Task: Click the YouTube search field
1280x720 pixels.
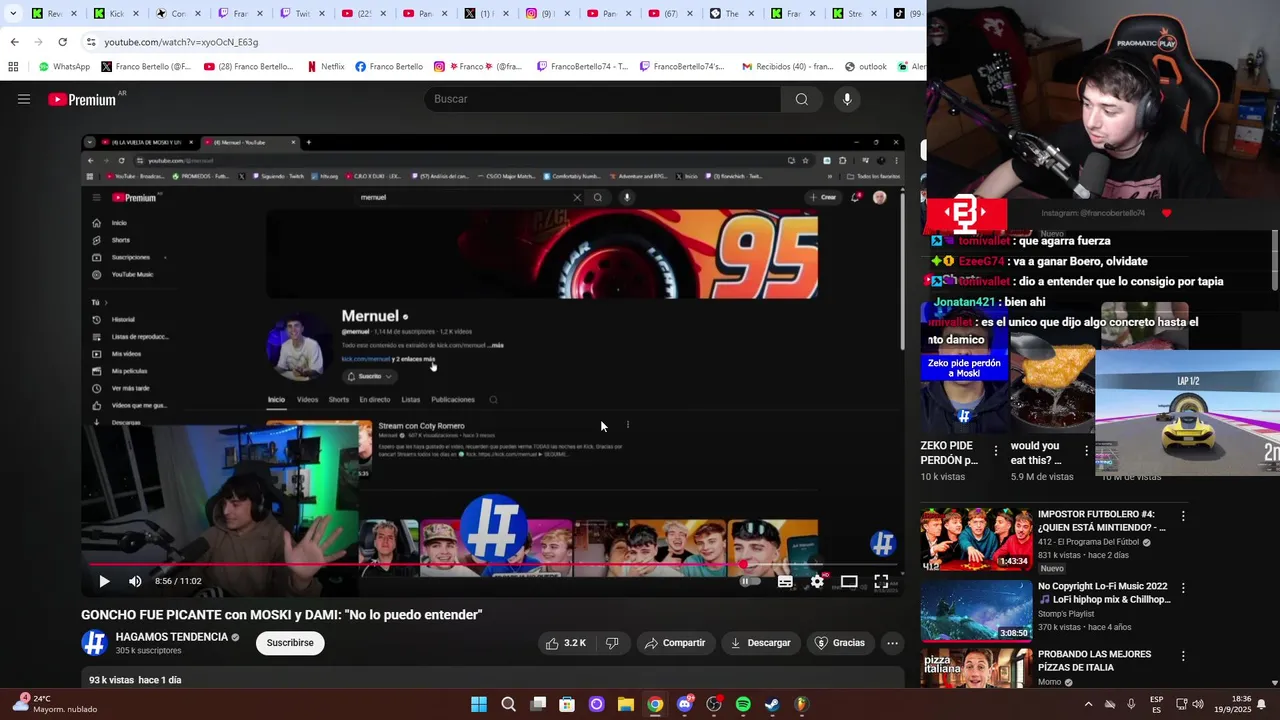Action: pyautogui.click(x=603, y=99)
